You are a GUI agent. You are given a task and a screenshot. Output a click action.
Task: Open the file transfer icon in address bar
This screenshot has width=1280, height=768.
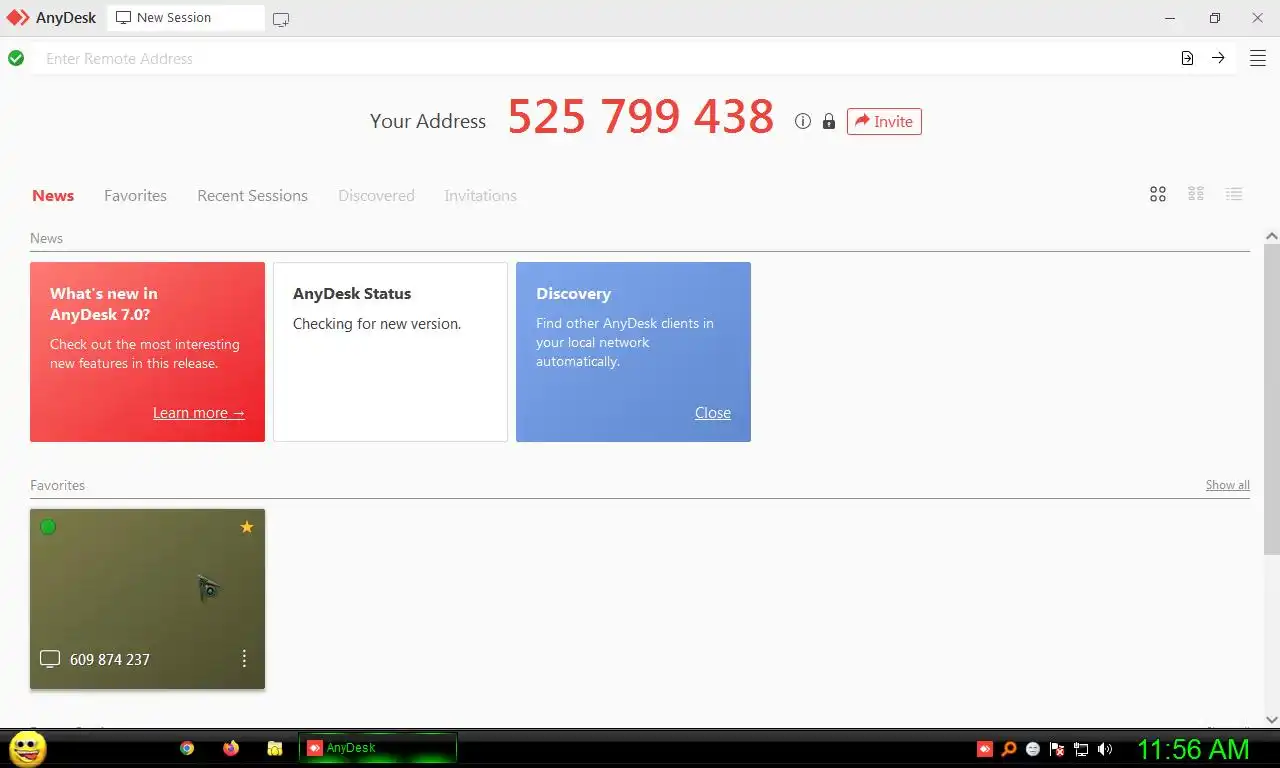click(1187, 58)
